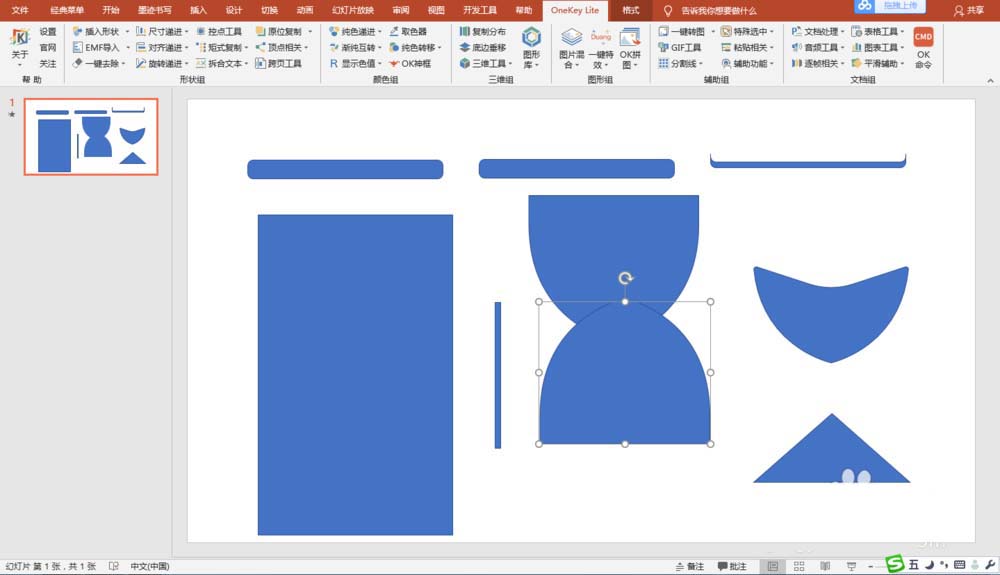
Task: Click the rotate handle above selected shape
Action: pyautogui.click(x=626, y=278)
